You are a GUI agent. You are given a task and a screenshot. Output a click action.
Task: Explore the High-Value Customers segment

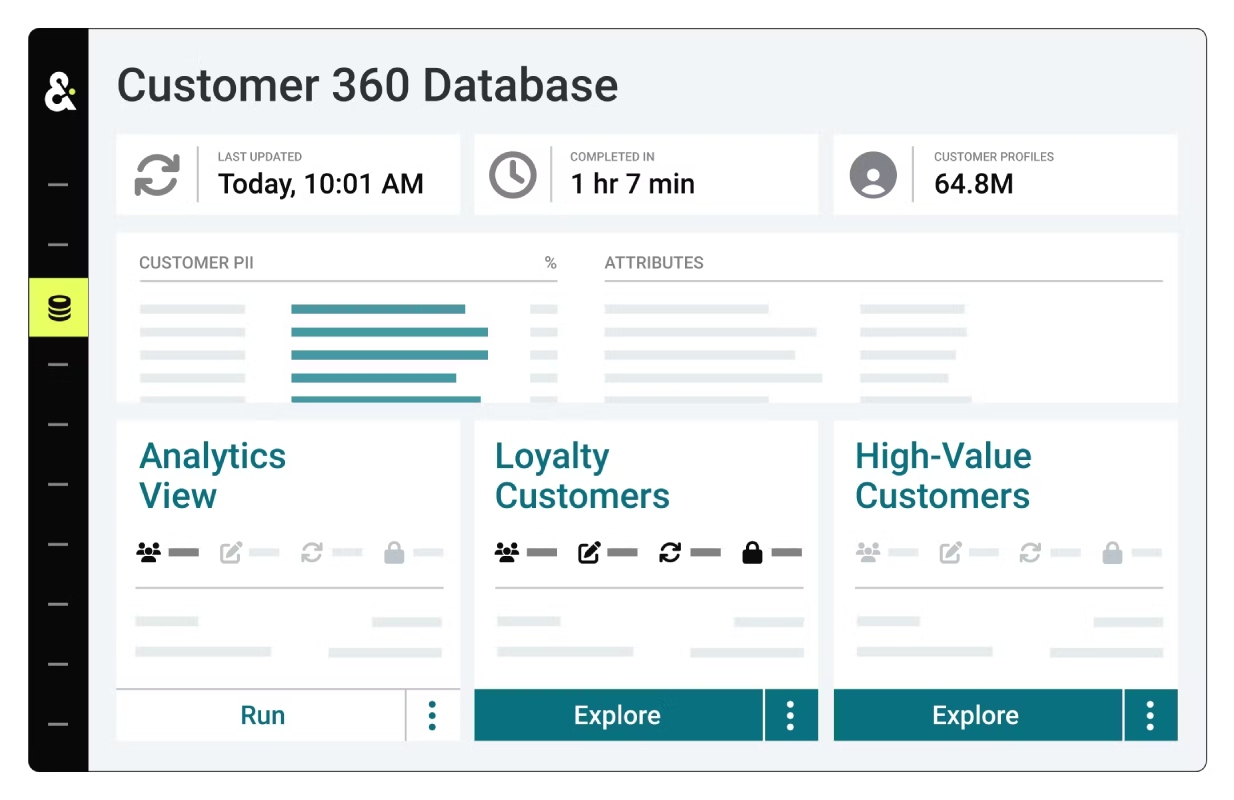(x=977, y=715)
